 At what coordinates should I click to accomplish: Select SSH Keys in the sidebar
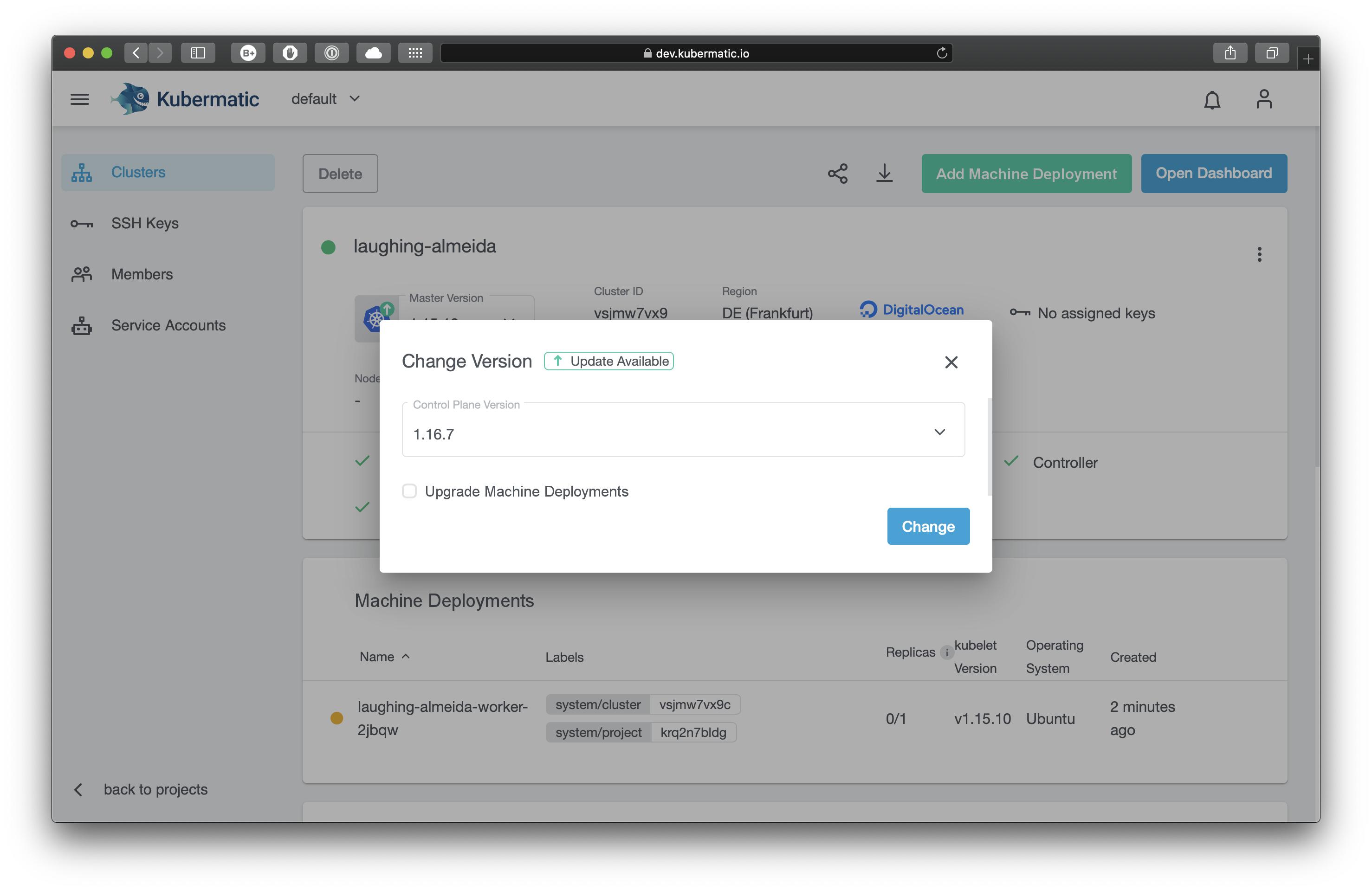pyautogui.click(x=145, y=223)
